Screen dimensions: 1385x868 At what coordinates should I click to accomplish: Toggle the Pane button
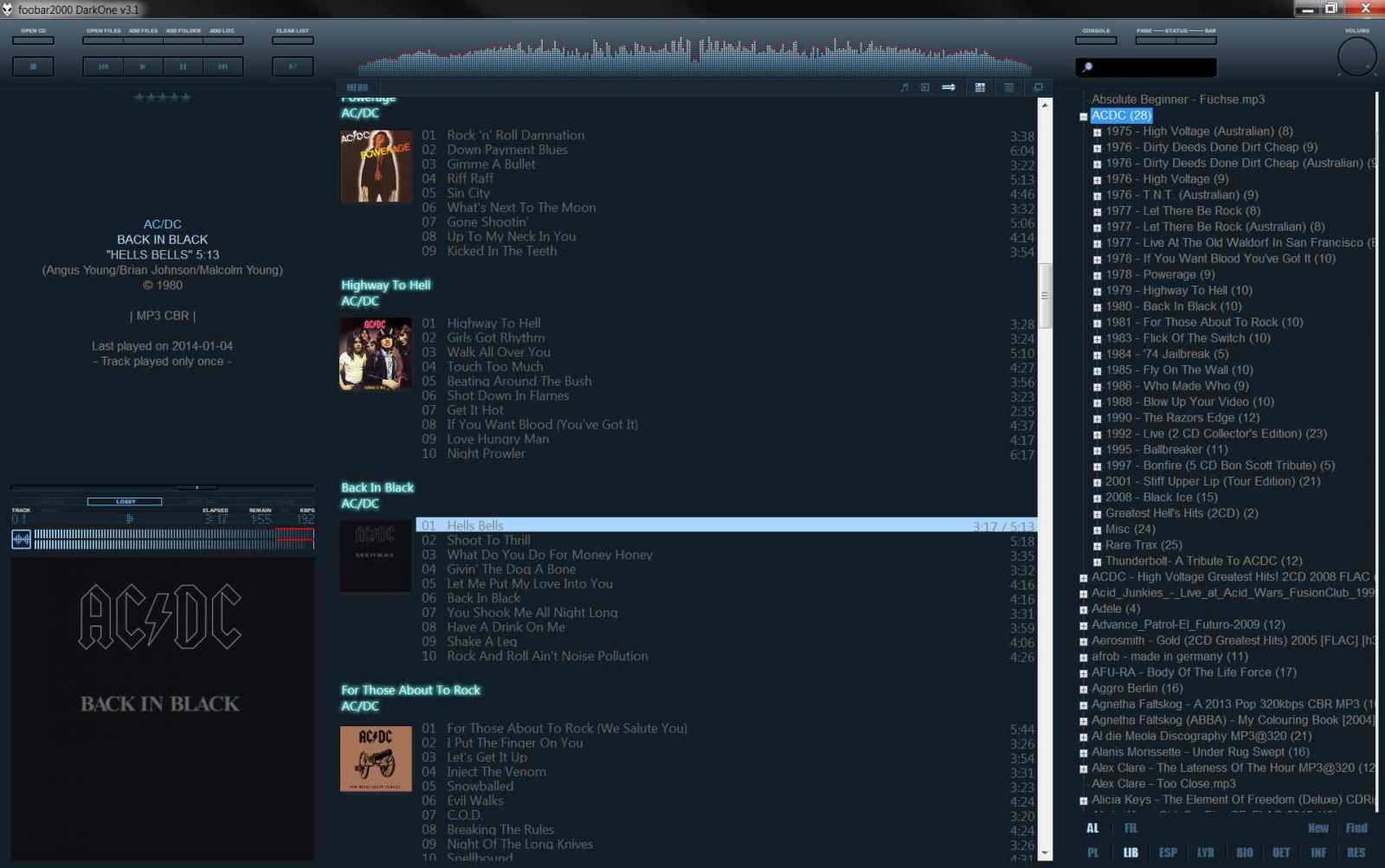(x=1156, y=40)
